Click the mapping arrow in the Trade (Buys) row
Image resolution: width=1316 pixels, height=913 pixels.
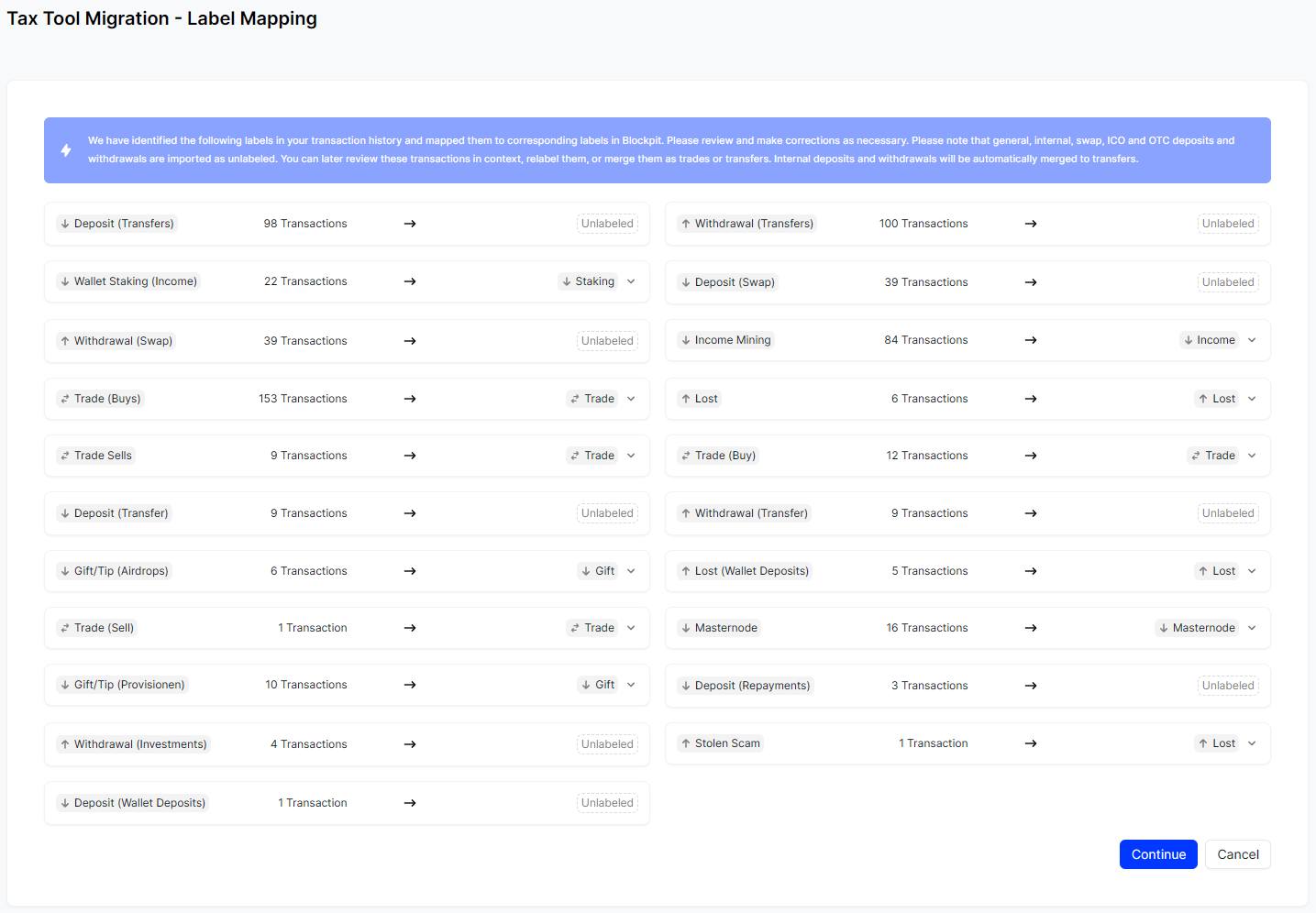409,399
